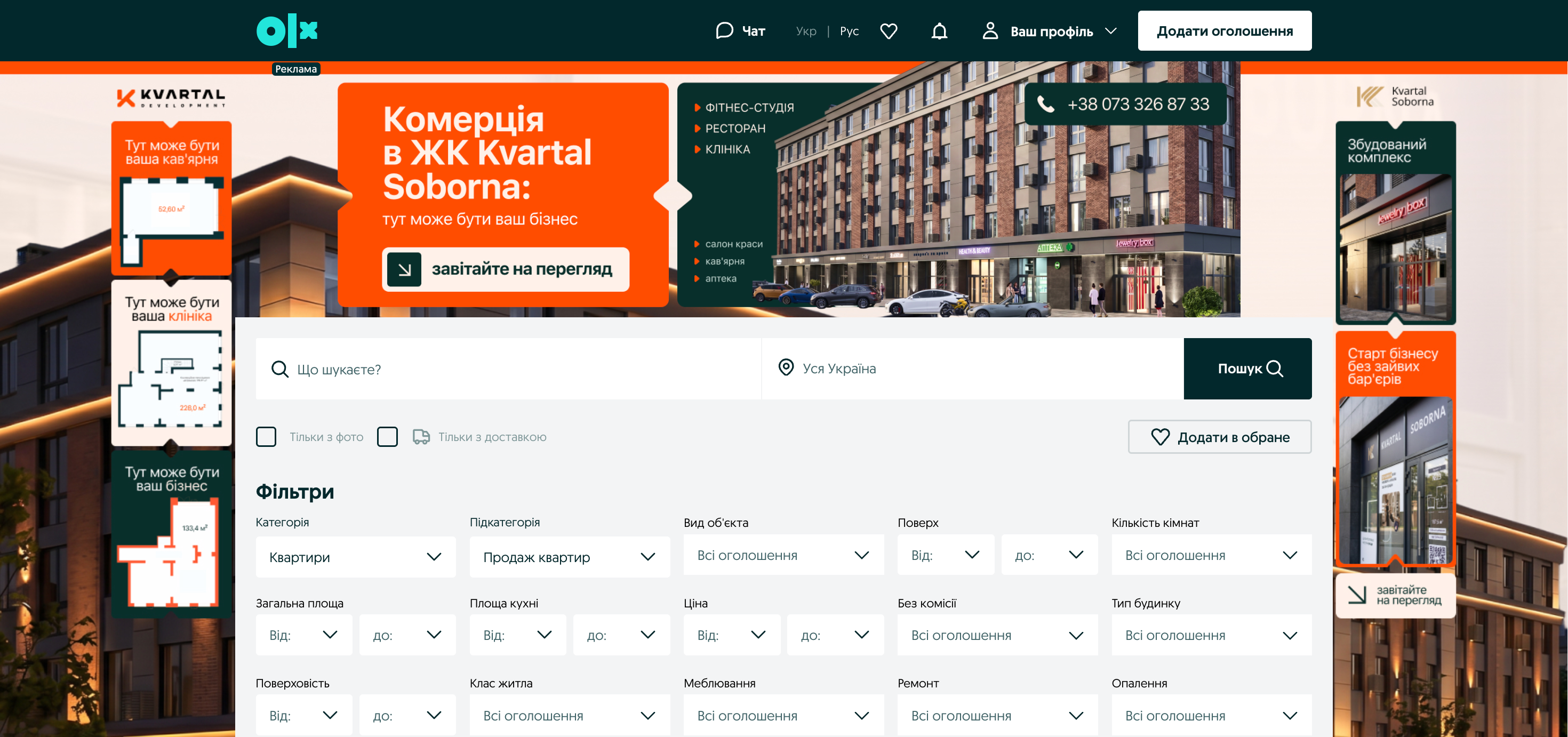Click the Реклама label
The height and width of the screenshot is (737, 1568).
pos(296,69)
